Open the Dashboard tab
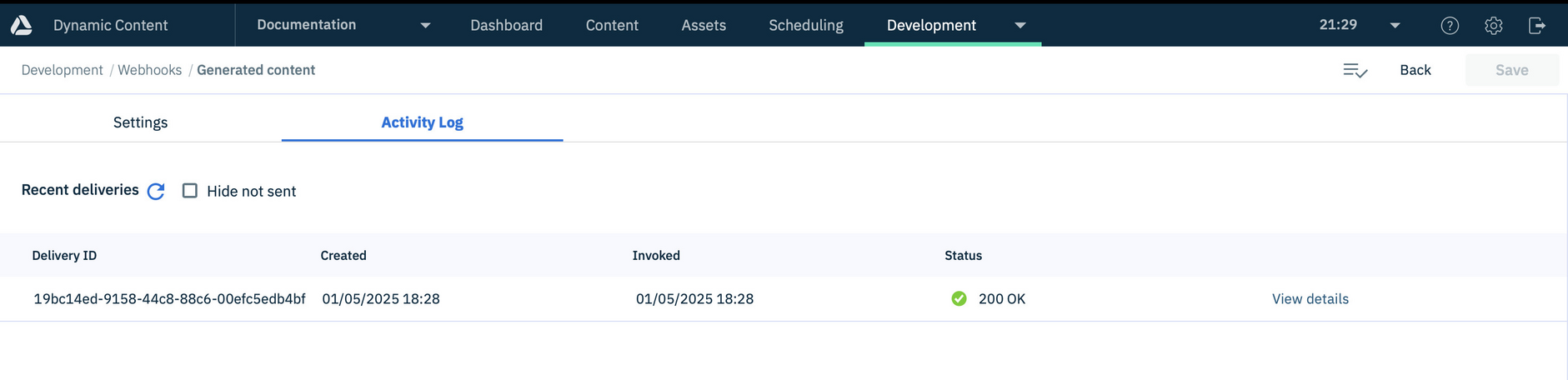1568x380 pixels. (x=506, y=26)
